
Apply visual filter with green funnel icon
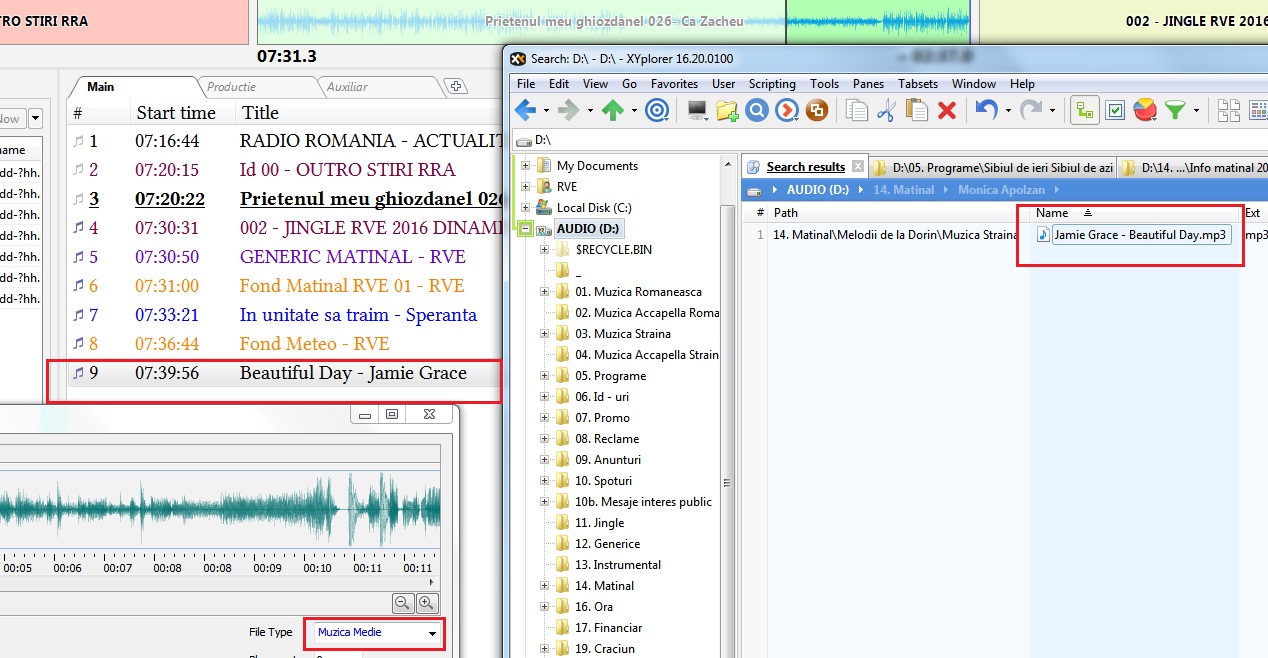coord(1176,110)
